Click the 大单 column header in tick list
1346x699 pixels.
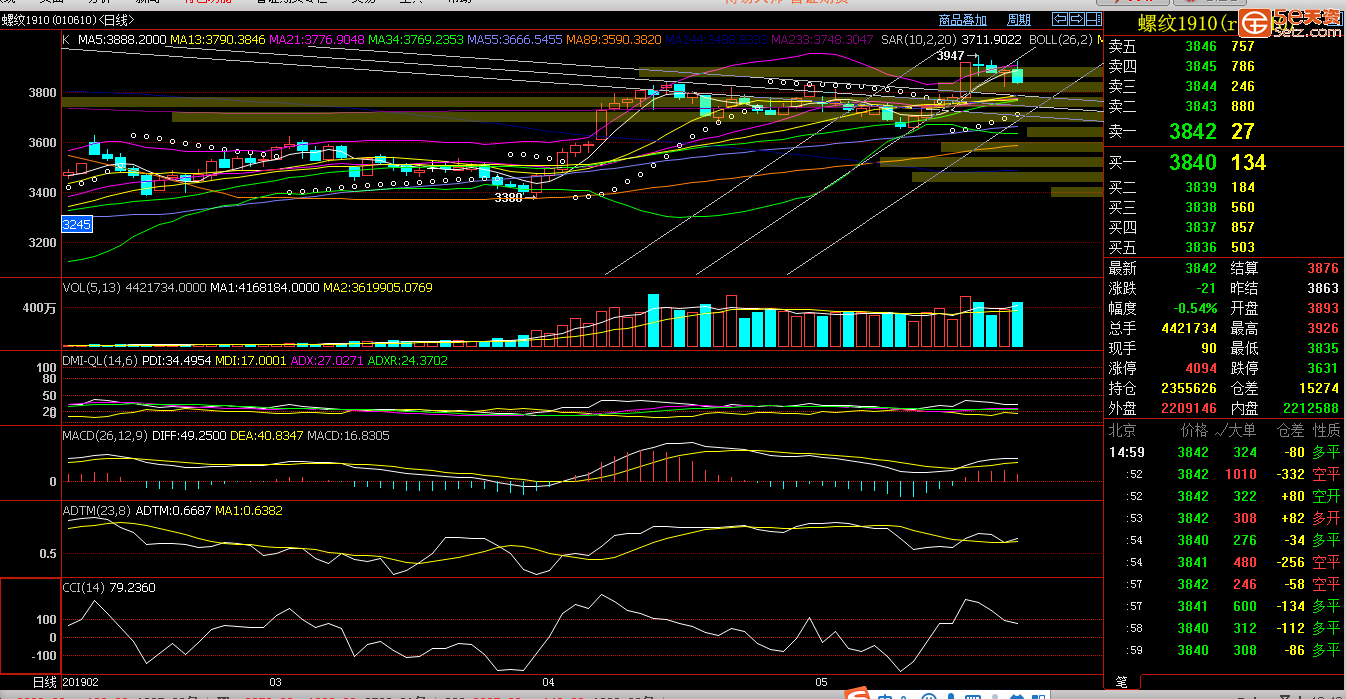click(x=1243, y=430)
